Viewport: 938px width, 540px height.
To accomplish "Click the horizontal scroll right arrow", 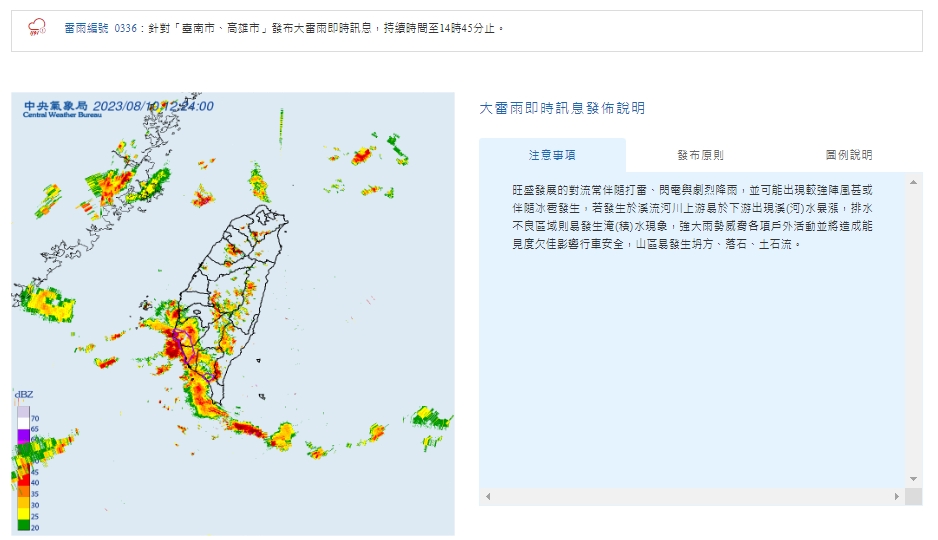I will tap(896, 496).
